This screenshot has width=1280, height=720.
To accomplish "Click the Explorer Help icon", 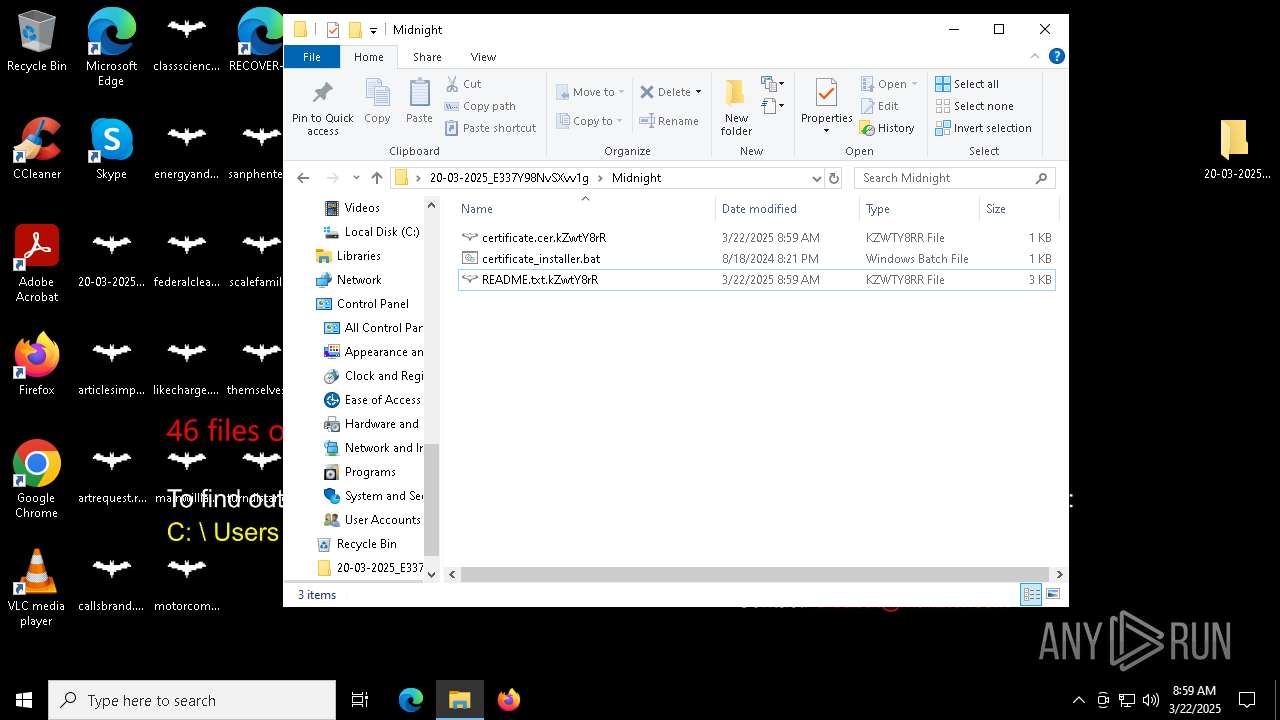I will (1056, 56).
